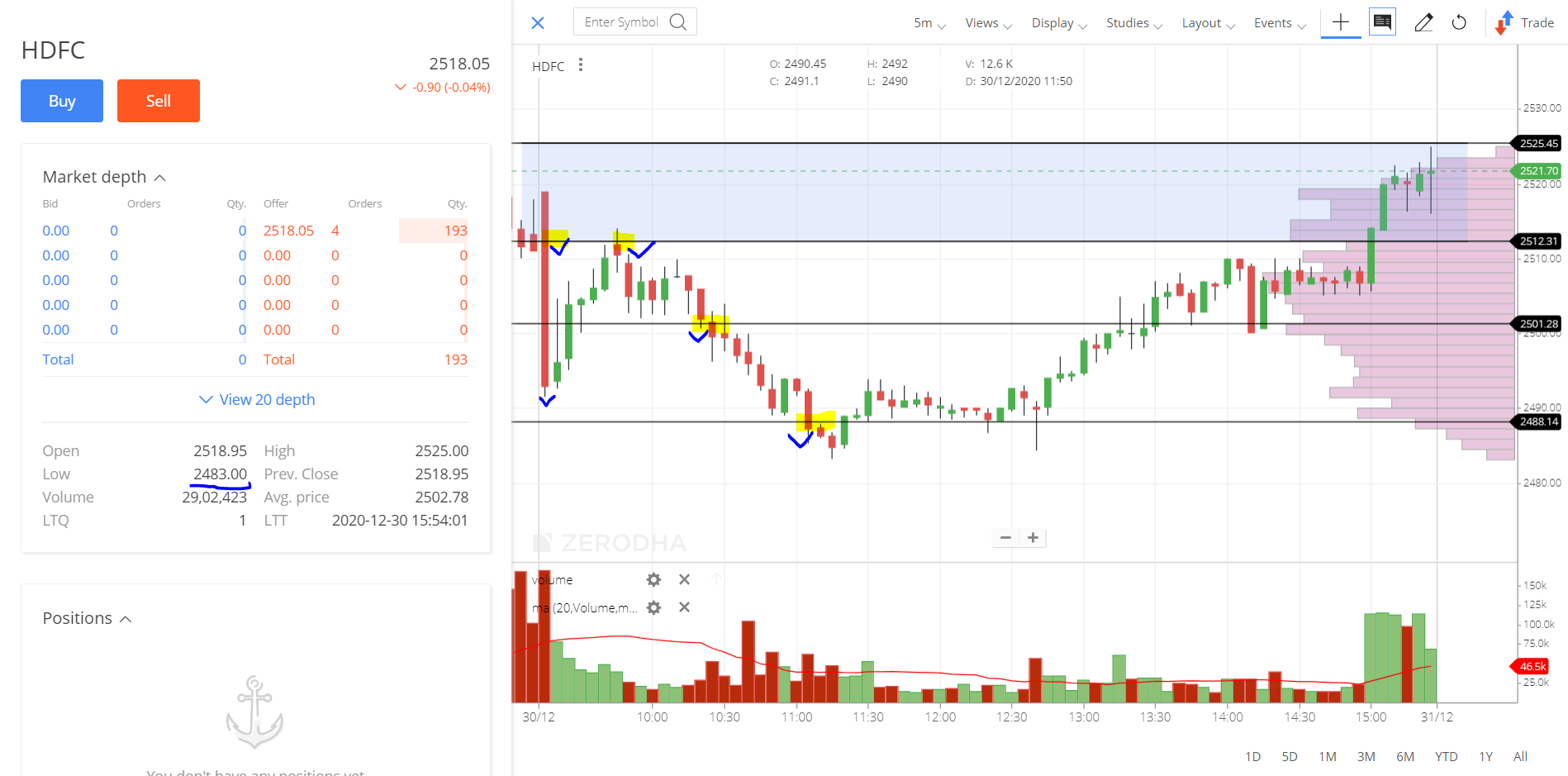This screenshot has height=776, width=1568.
Task: Click the Low value 2483.00
Action: tap(220, 474)
